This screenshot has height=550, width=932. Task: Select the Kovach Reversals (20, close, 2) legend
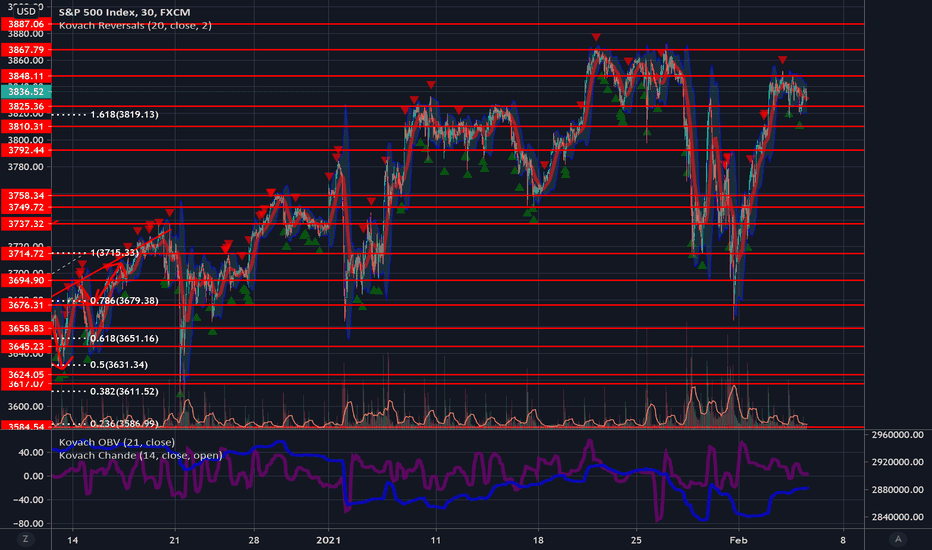click(135, 26)
